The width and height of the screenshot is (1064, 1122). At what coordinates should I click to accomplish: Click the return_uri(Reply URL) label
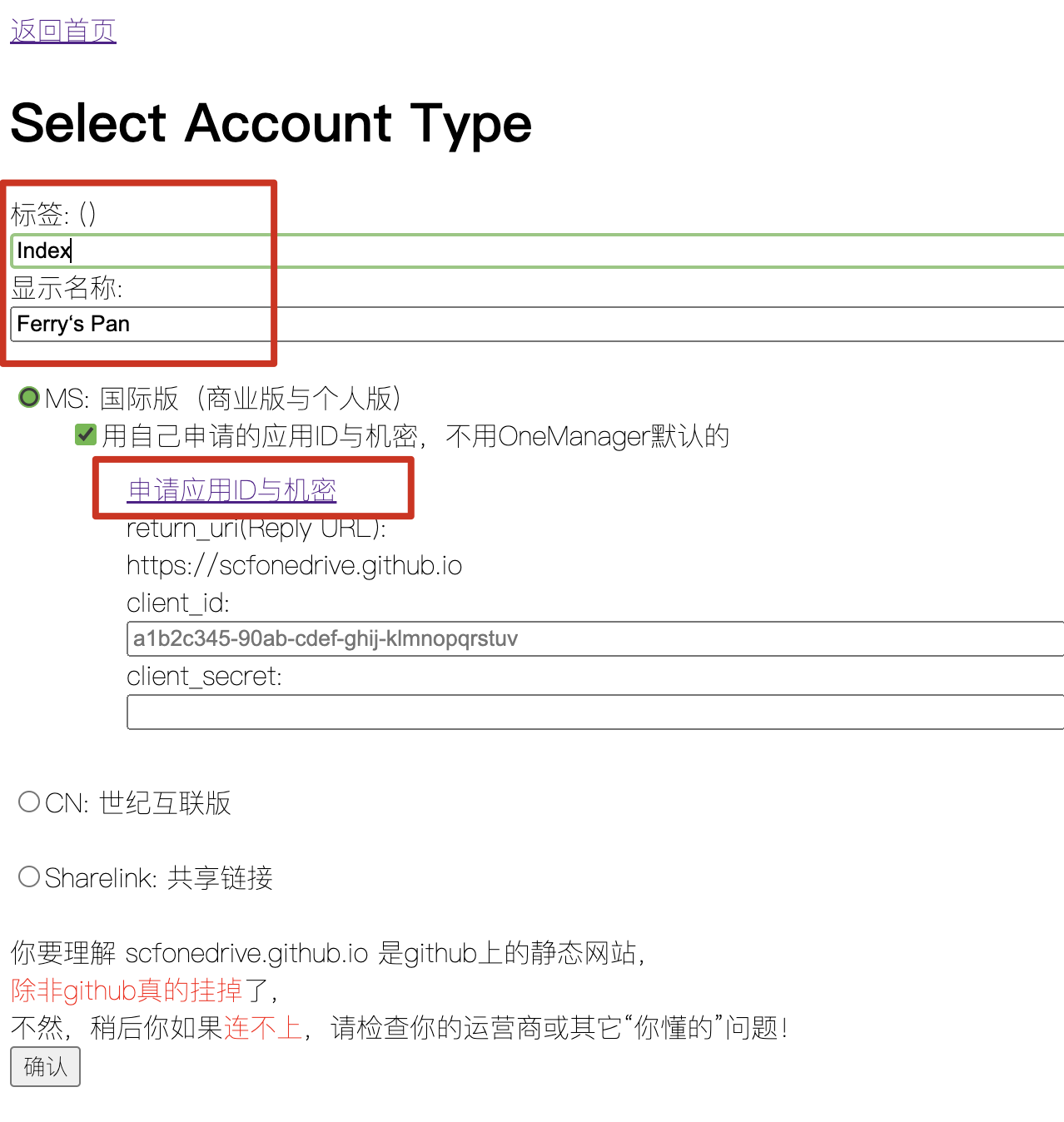[x=256, y=529]
